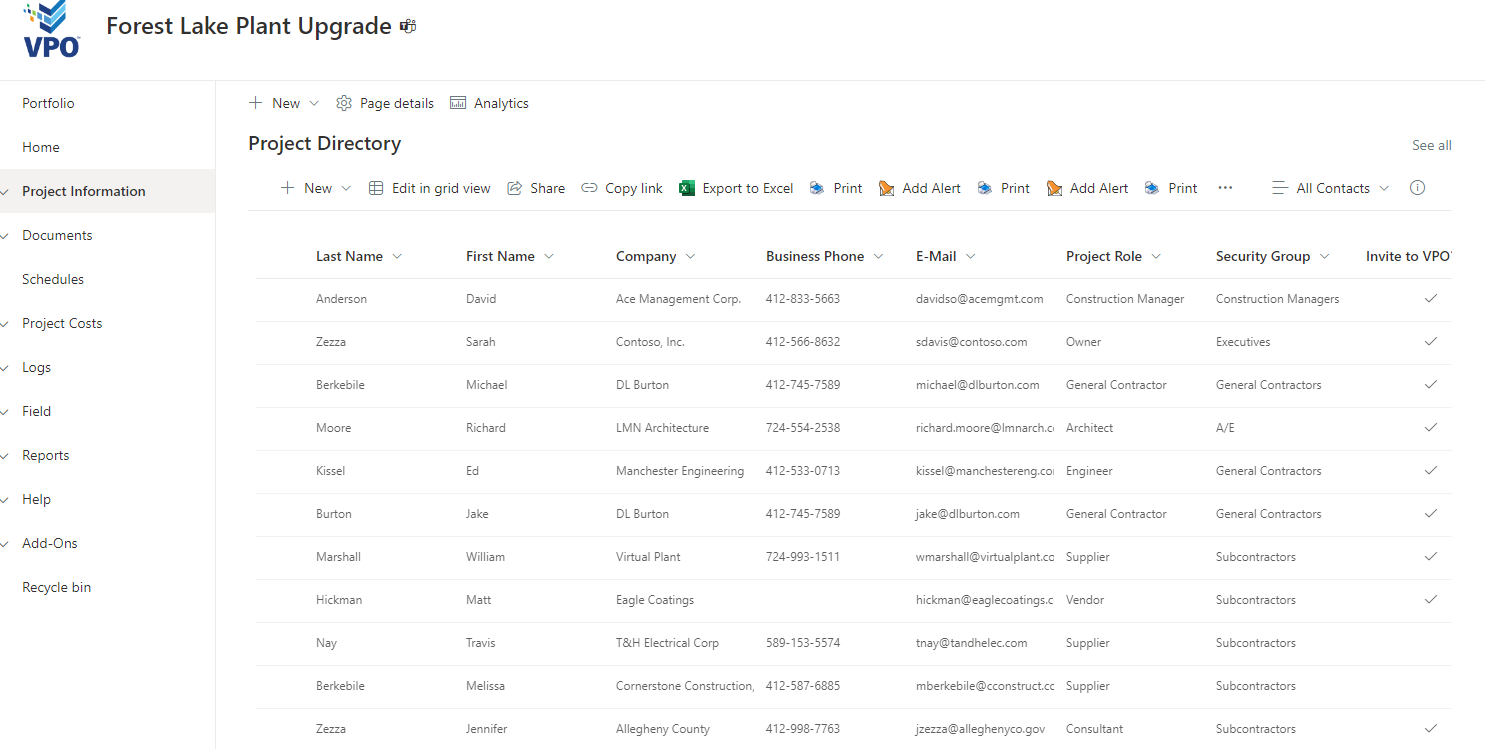Select Edit in grid view
The width and height of the screenshot is (1485, 749).
click(x=429, y=188)
